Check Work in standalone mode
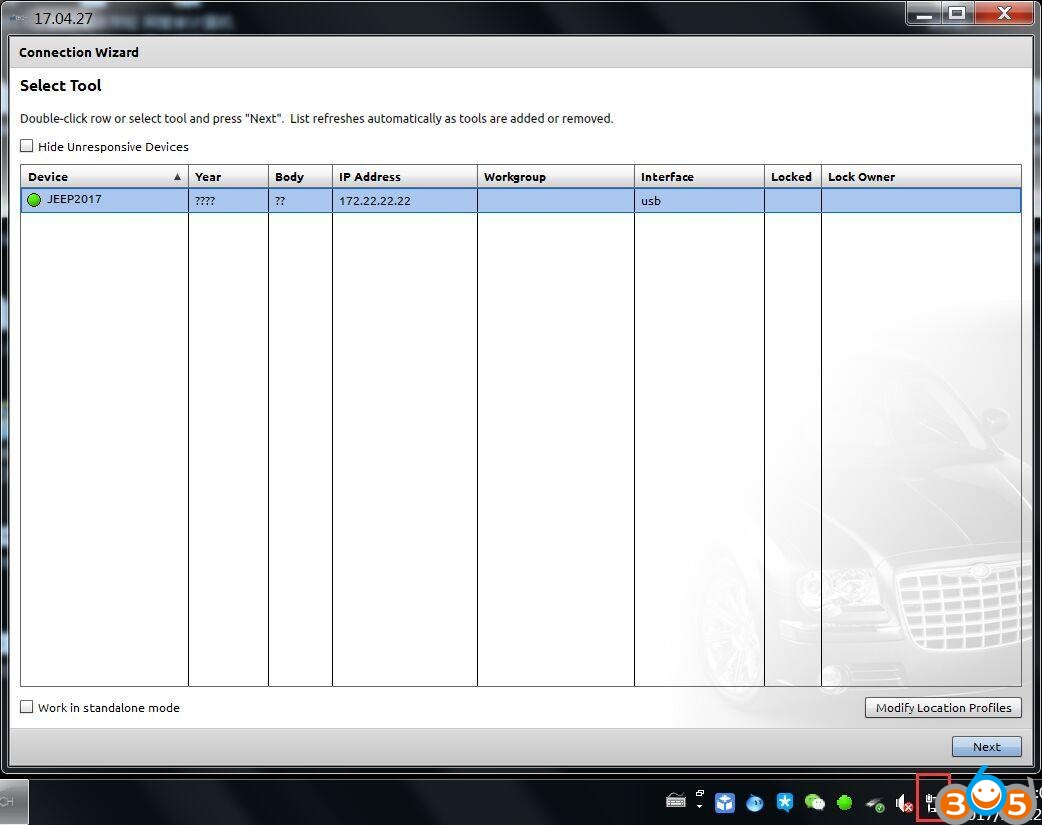 pos(27,707)
